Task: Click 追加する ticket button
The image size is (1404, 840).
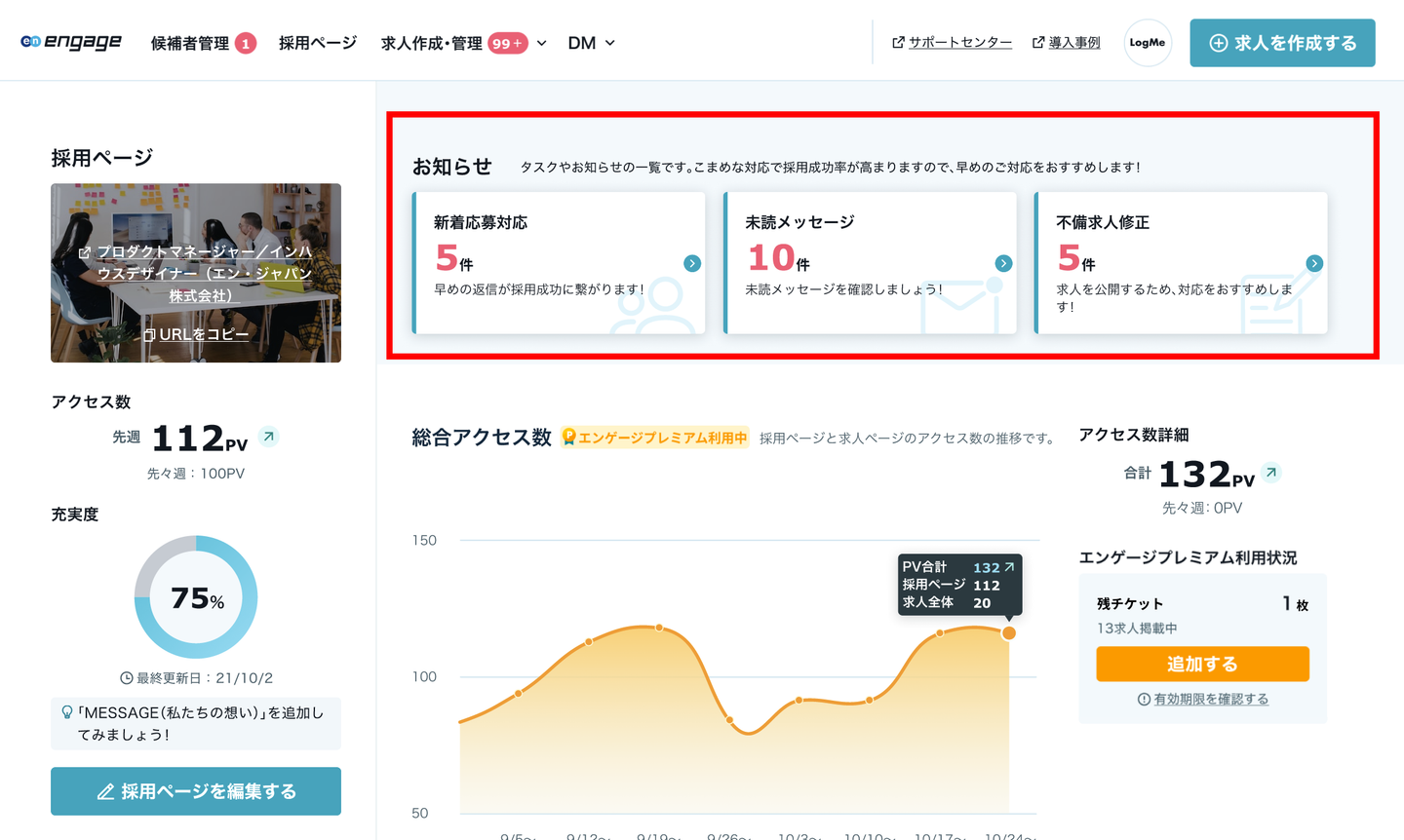Action: 1202,664
